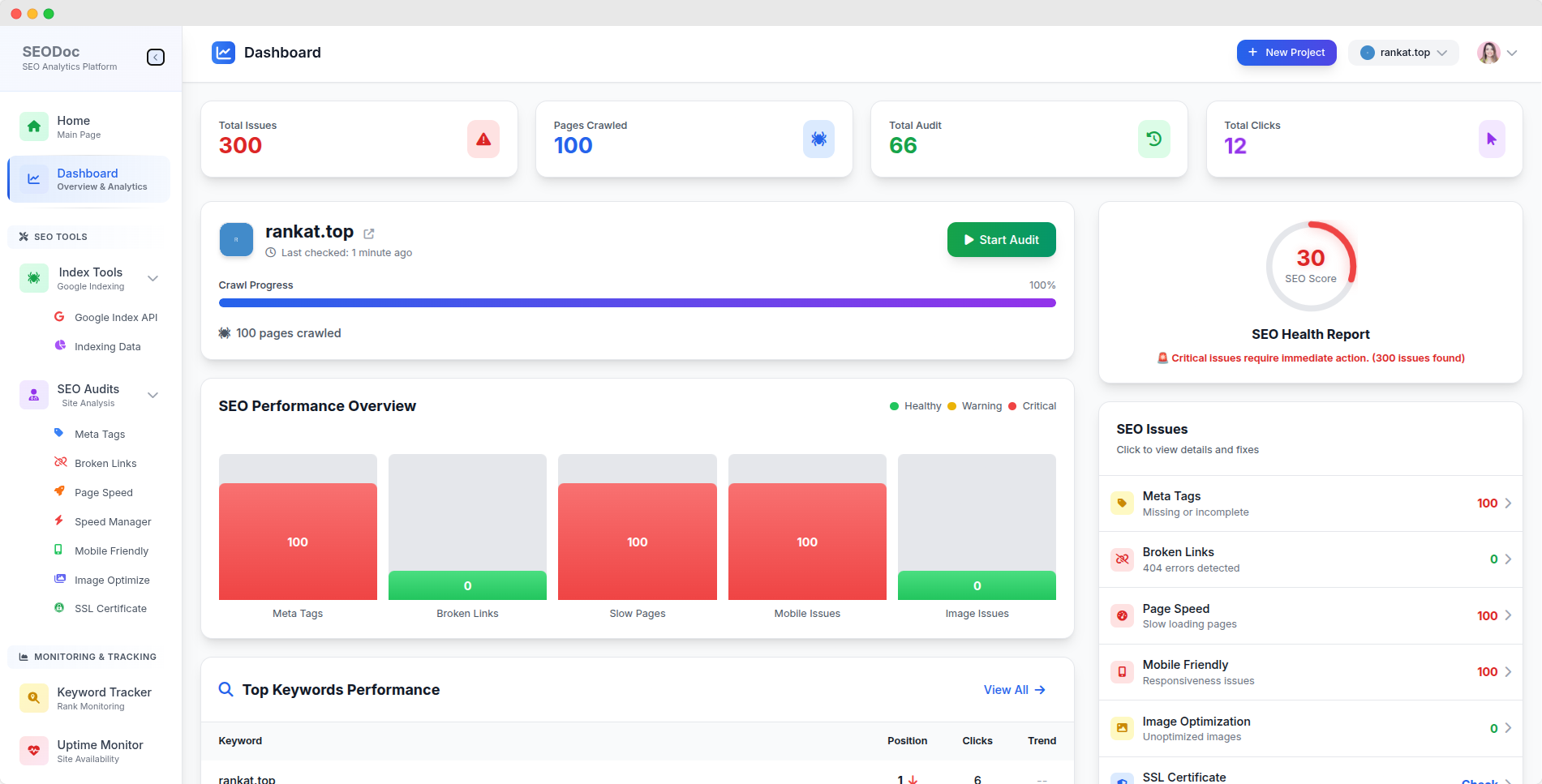Collapse the SEO Audits section chevron
The width and height of the screenshot is (1542, 784).
pyautogui.click(x=152, y=395)
